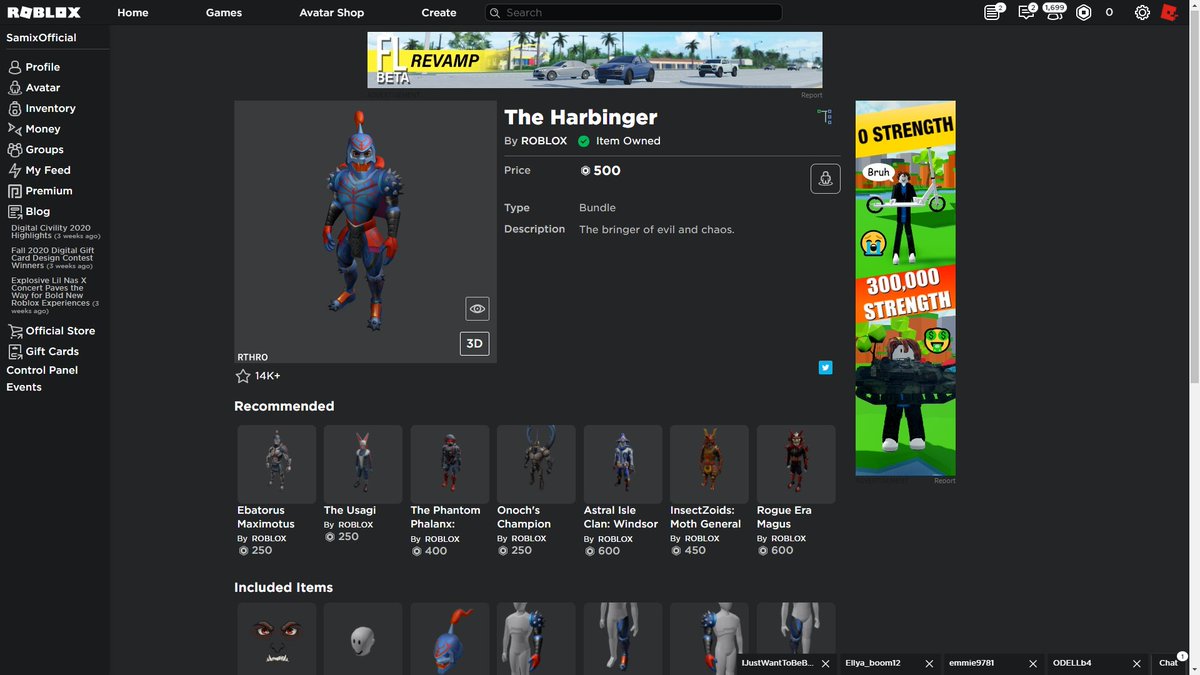The width and height of the screenshot is (1200, 675).
Task: Click the Events link in sidebar
Action: (24, 387)
